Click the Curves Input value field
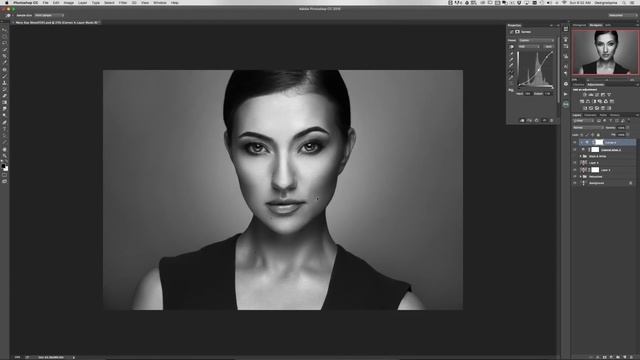Viewport: 640px width, 360px height. click(528, 93)
